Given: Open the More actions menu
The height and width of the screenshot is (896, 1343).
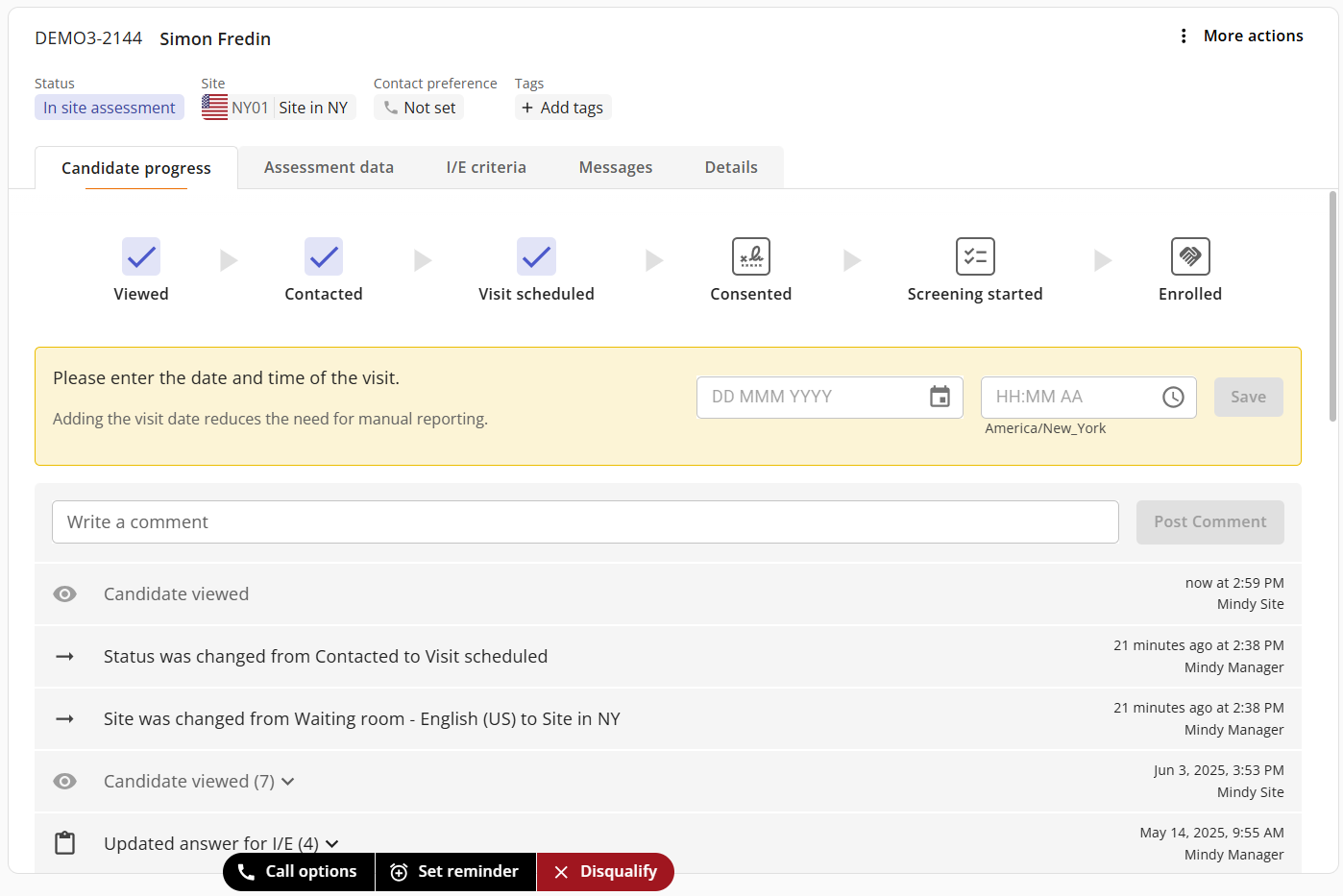Looking at the screenshot, I should (1240, 36).
